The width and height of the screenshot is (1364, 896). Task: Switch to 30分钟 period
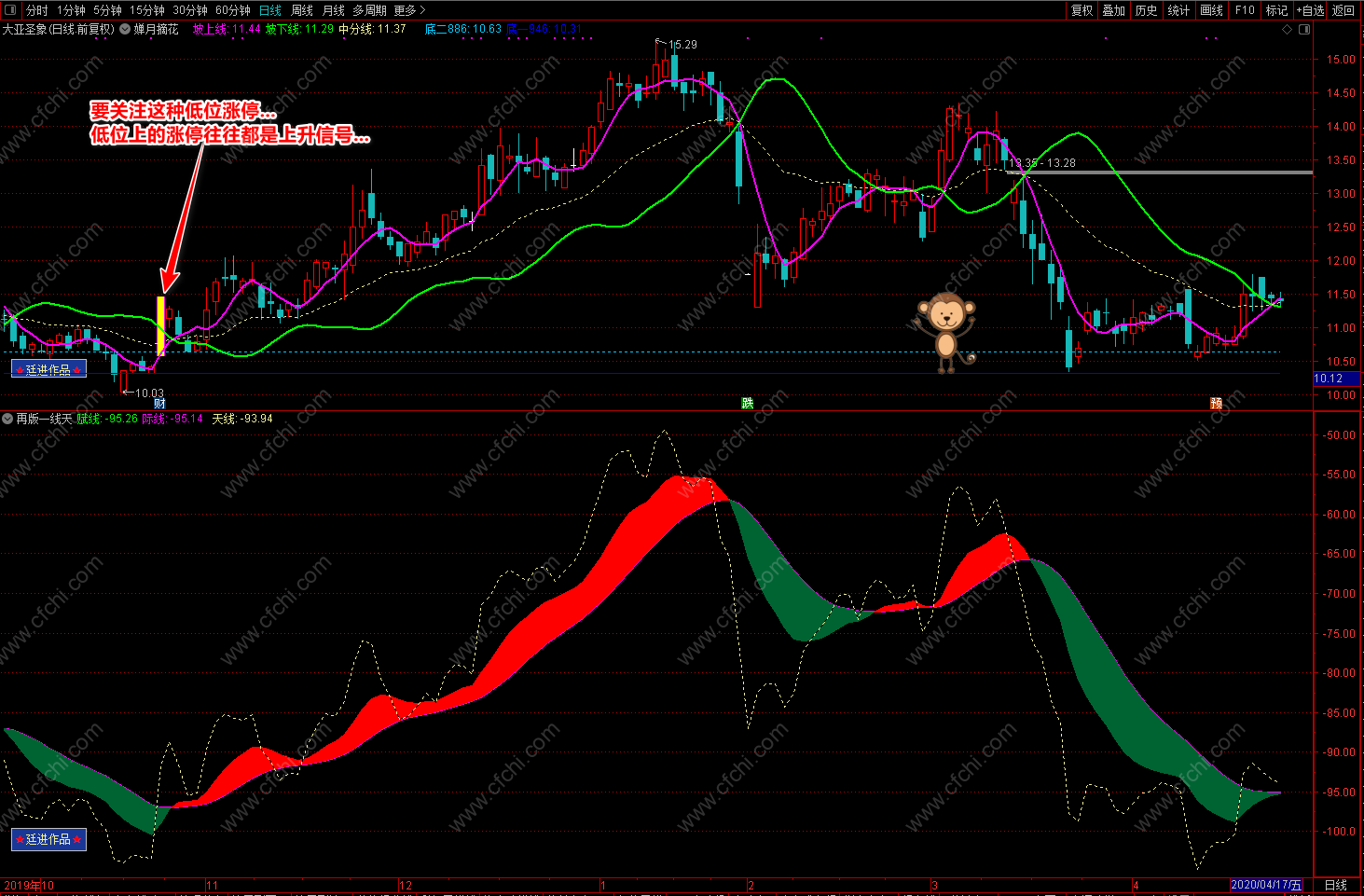coord(190,10)
